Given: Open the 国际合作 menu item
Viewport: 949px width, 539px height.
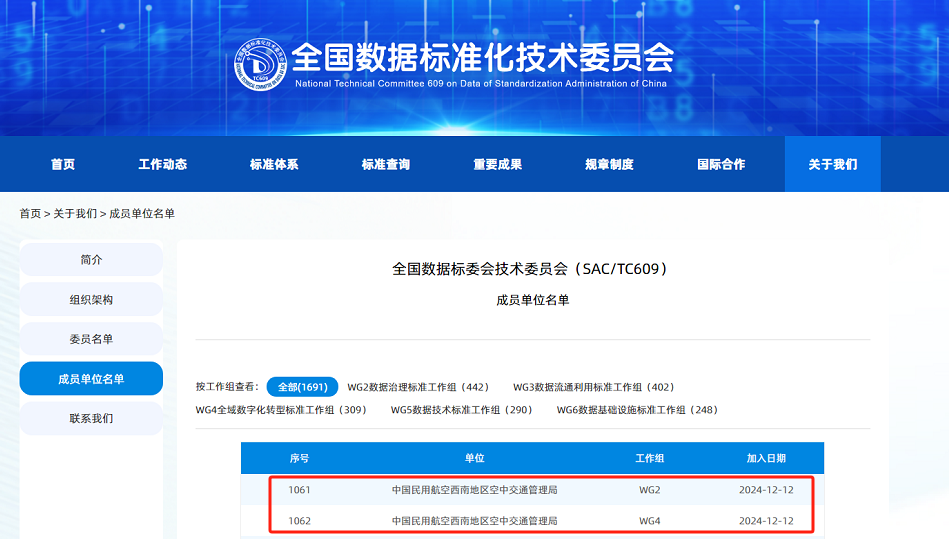Looking at the screenshot, I should [x=721, y=164].
